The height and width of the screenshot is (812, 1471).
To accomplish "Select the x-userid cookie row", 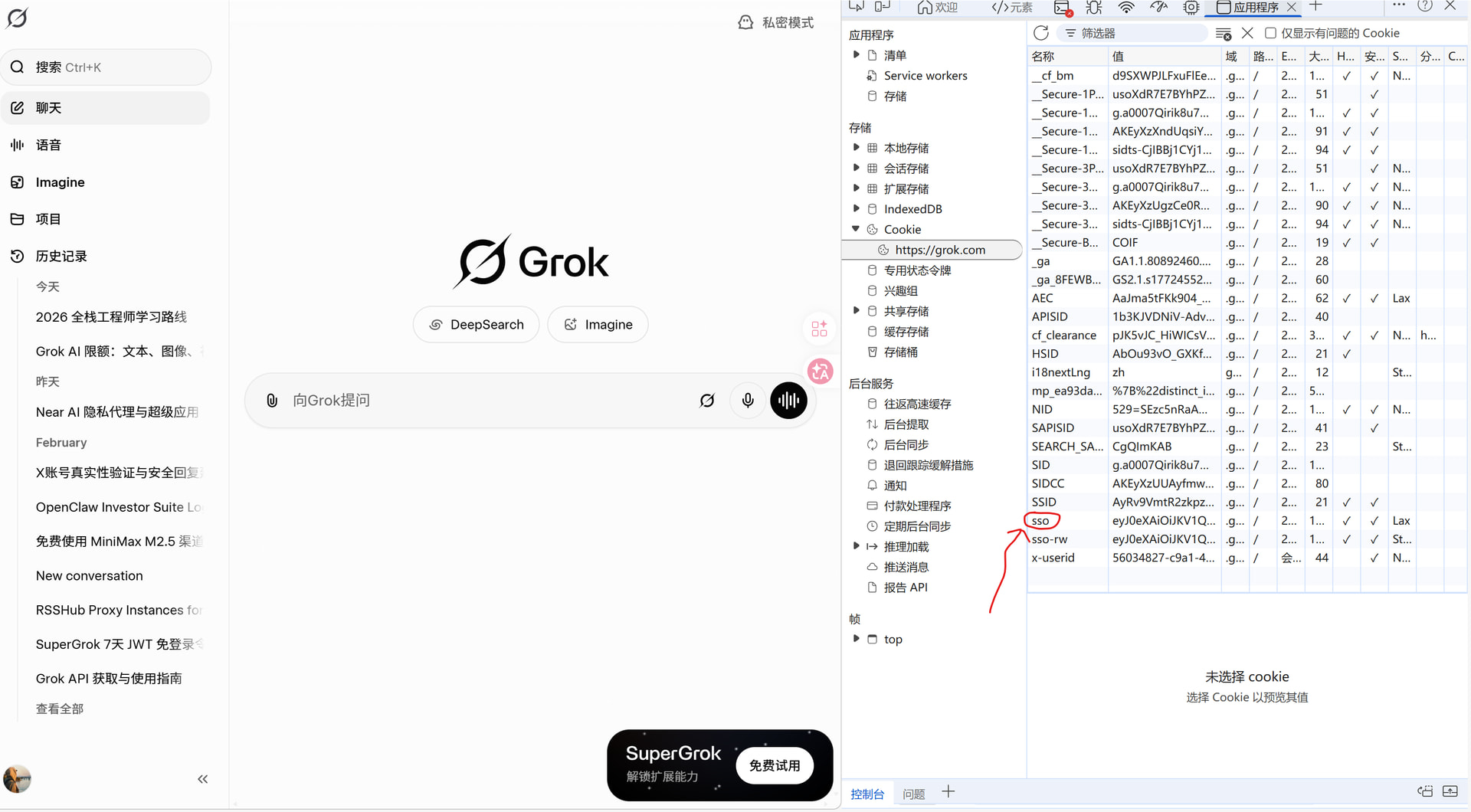I will pyautogui.click(x=1247, y=558).
